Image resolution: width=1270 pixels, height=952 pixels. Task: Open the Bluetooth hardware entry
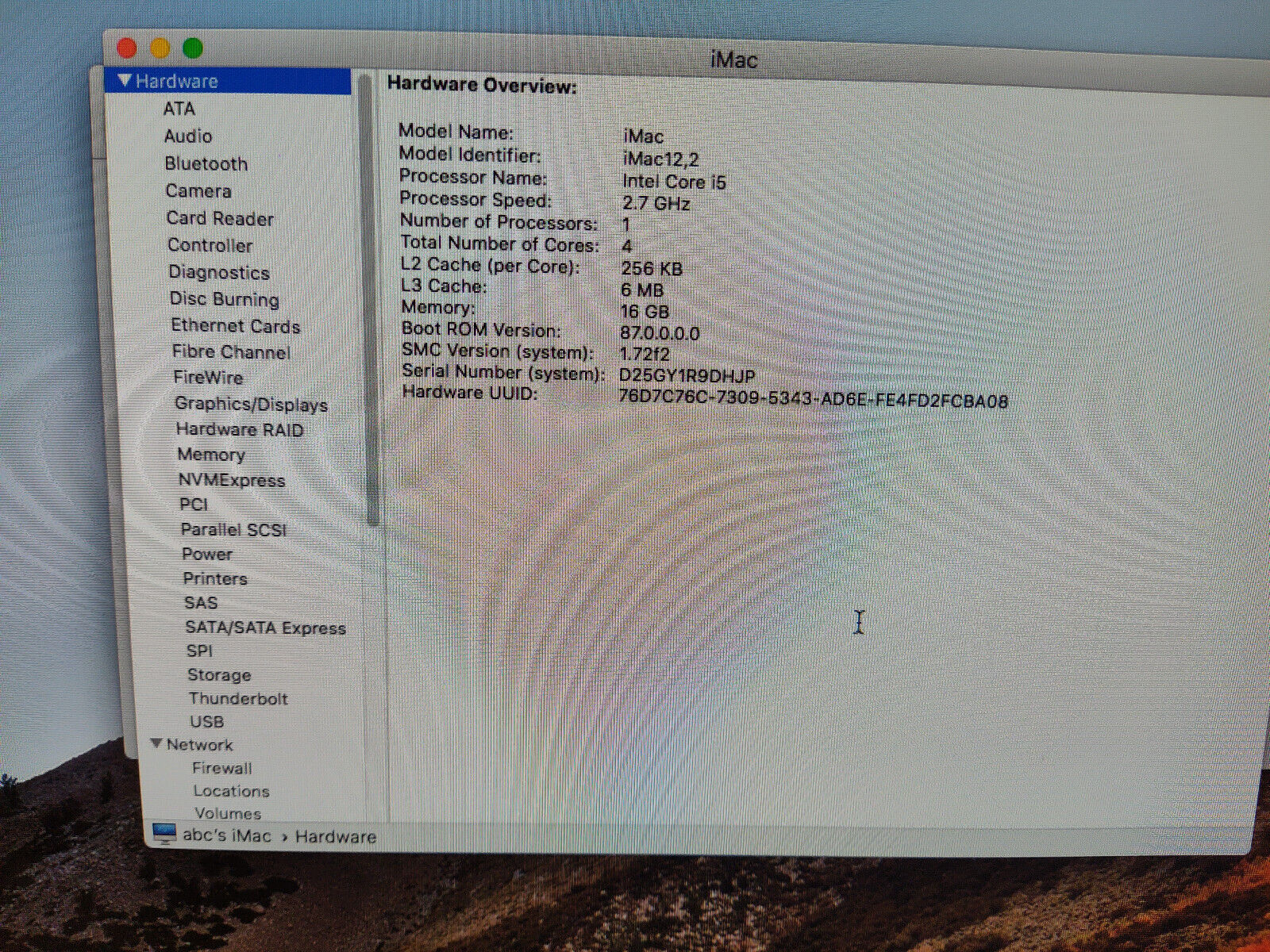point(206,164)
